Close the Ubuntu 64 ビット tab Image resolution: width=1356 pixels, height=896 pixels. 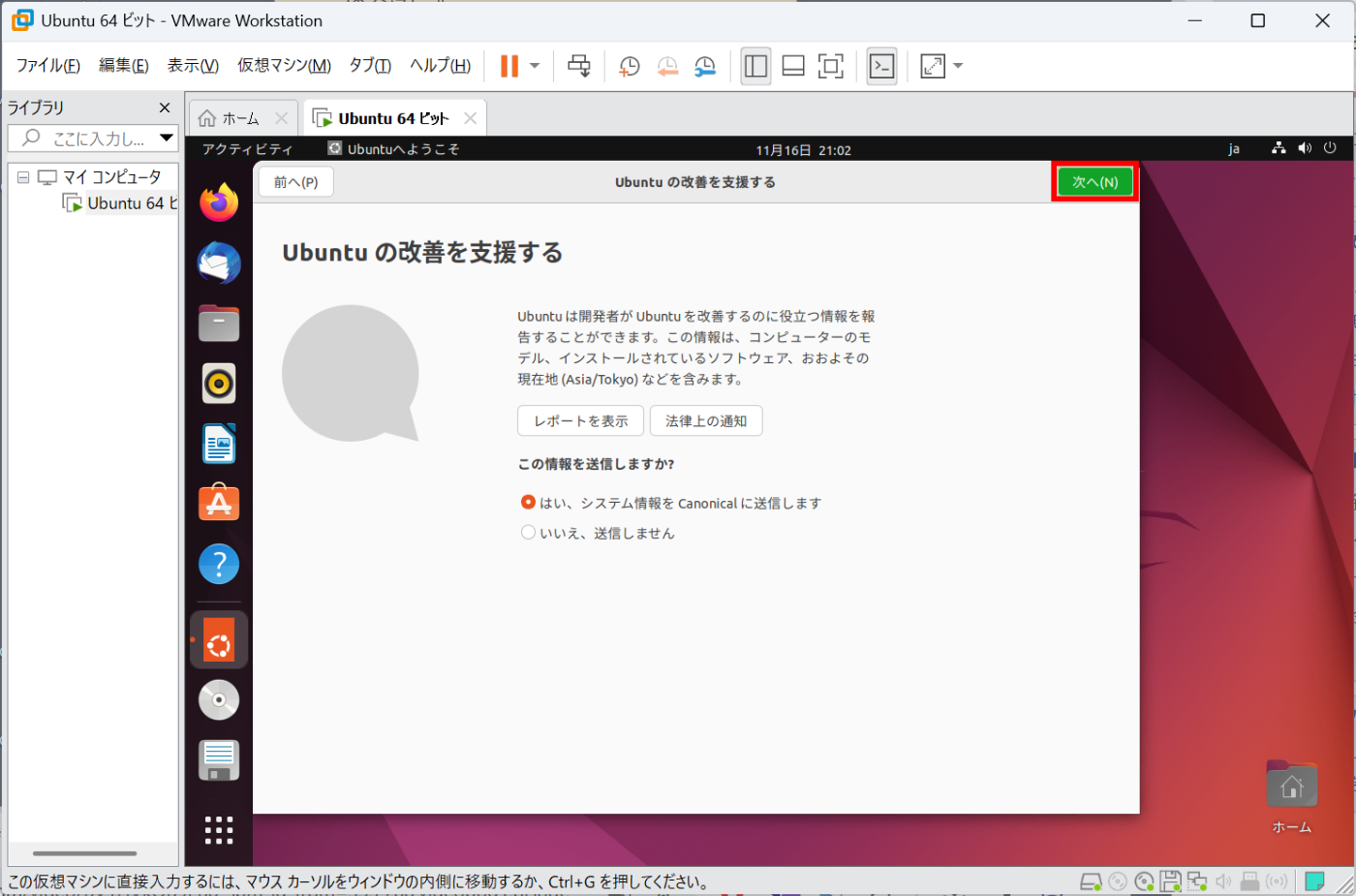click(470, 118)
